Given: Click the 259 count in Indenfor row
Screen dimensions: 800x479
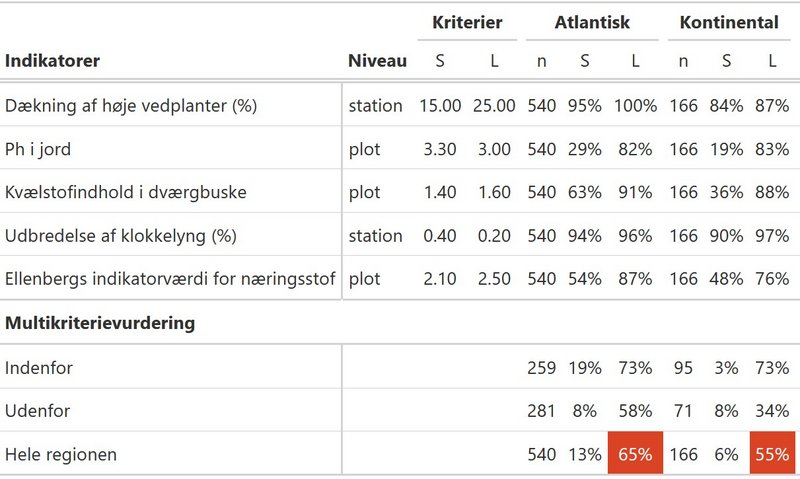Looking at the screenshot, I should (541, 368).
